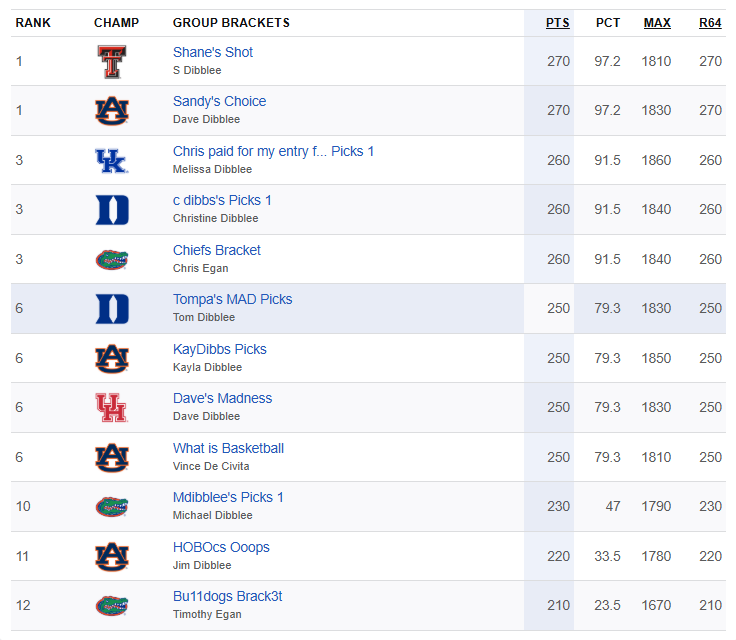
Task: Click Texas Tech logo beside Shane's Shot
Action: [x=112, y=62]
